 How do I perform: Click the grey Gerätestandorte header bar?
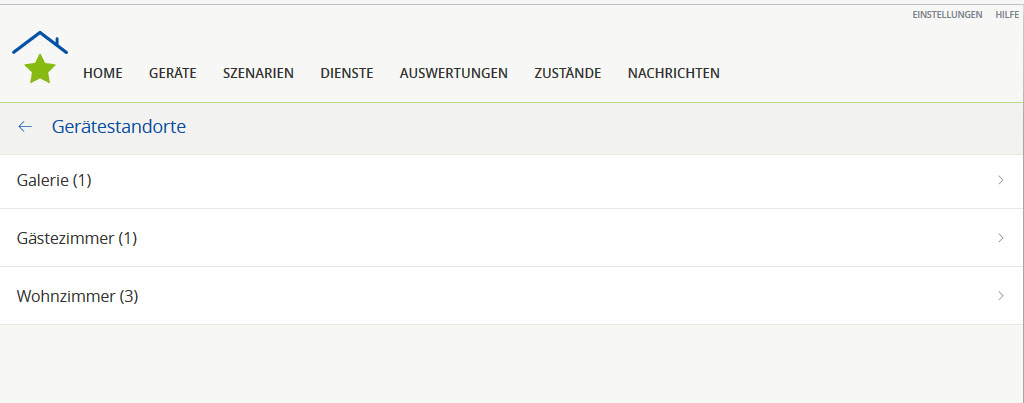(512, 128)
